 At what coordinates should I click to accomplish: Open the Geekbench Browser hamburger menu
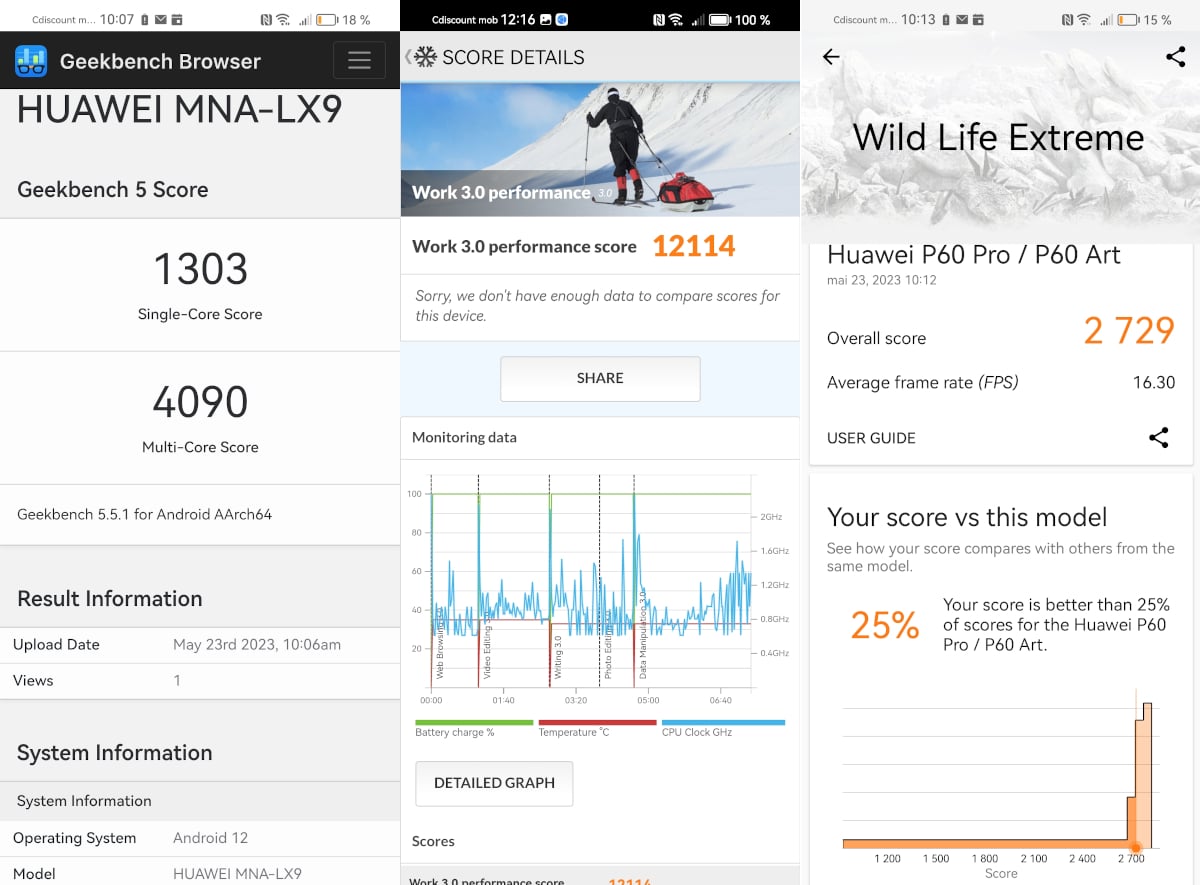pos(359,61)
